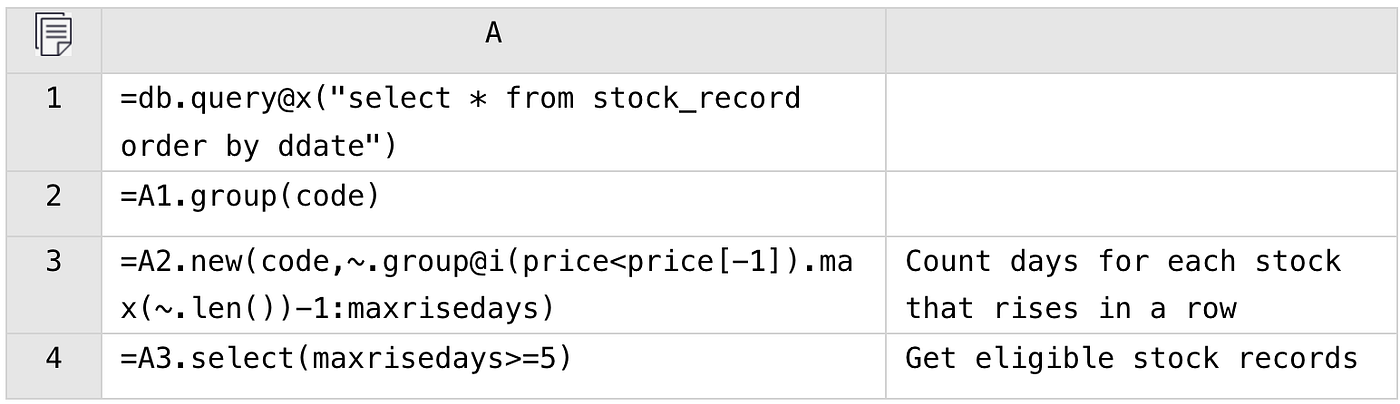Click the empty cell beside =A1.group(code)
Image resolution: width=1400 pixels, height=404 pixels.
coord(1139,203)
